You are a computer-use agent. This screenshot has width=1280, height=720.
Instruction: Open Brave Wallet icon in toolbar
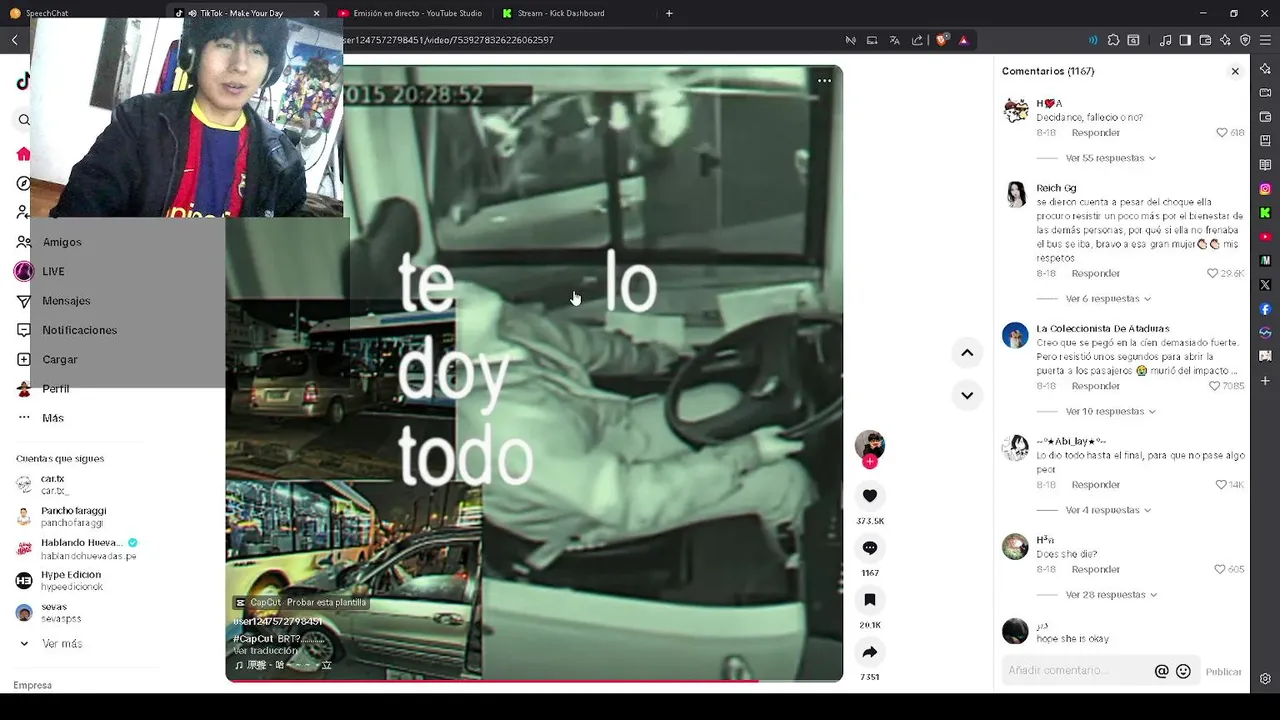(1205, 40)
